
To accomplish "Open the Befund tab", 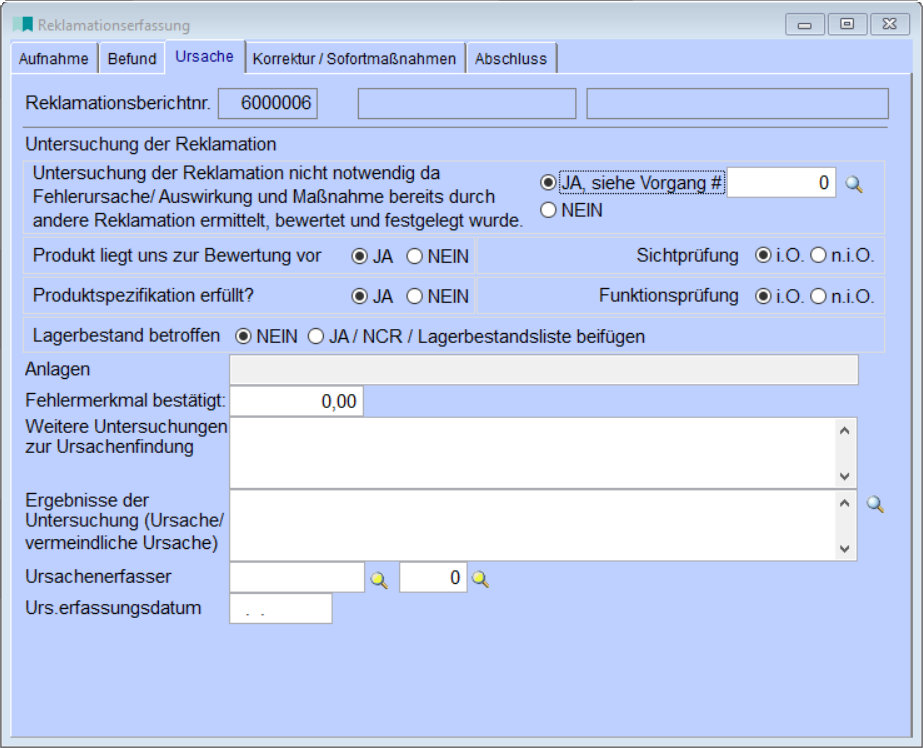I will point(132,59).
